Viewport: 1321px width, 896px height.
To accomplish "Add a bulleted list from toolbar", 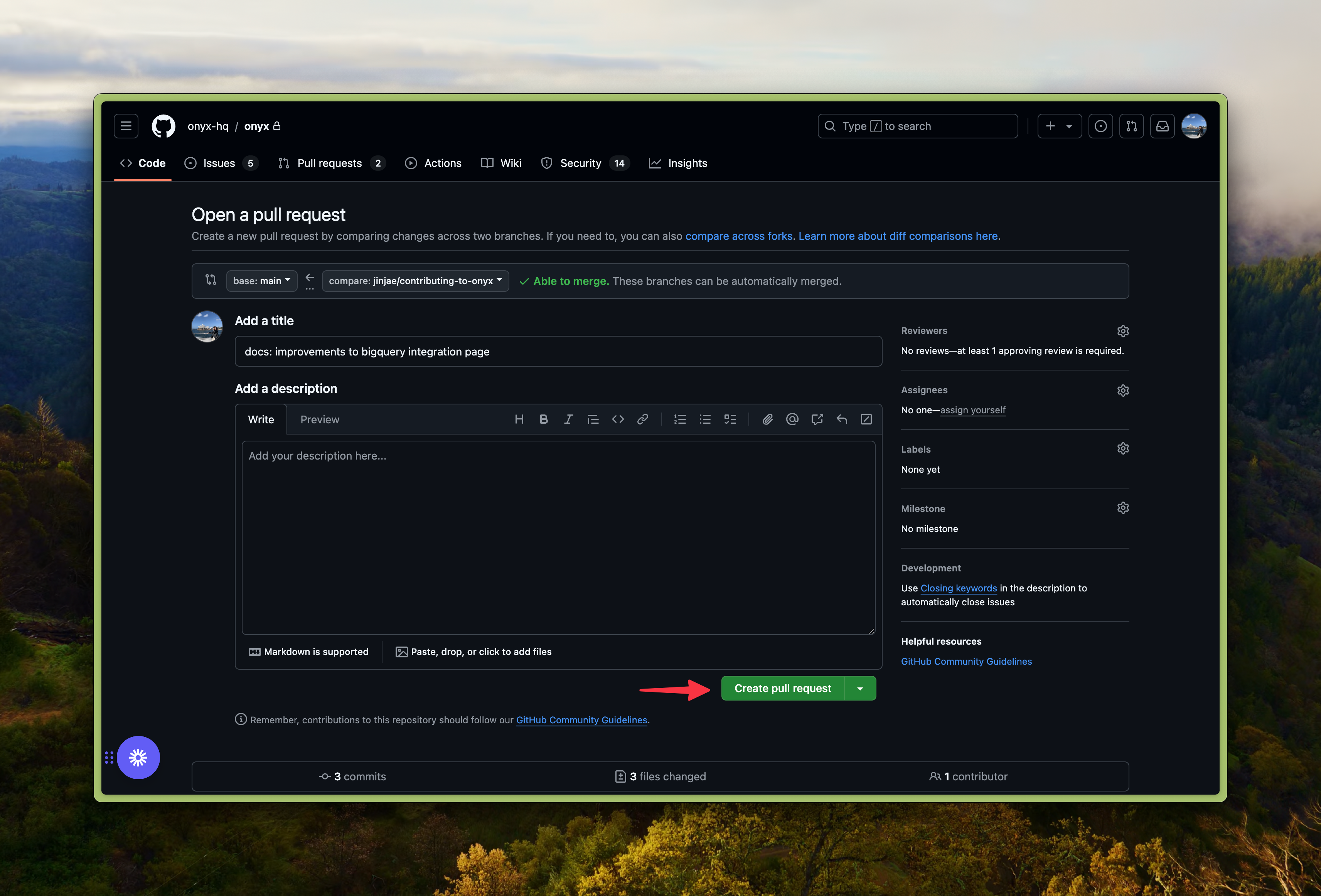I will pyautogui.click(x=705, y=419).
